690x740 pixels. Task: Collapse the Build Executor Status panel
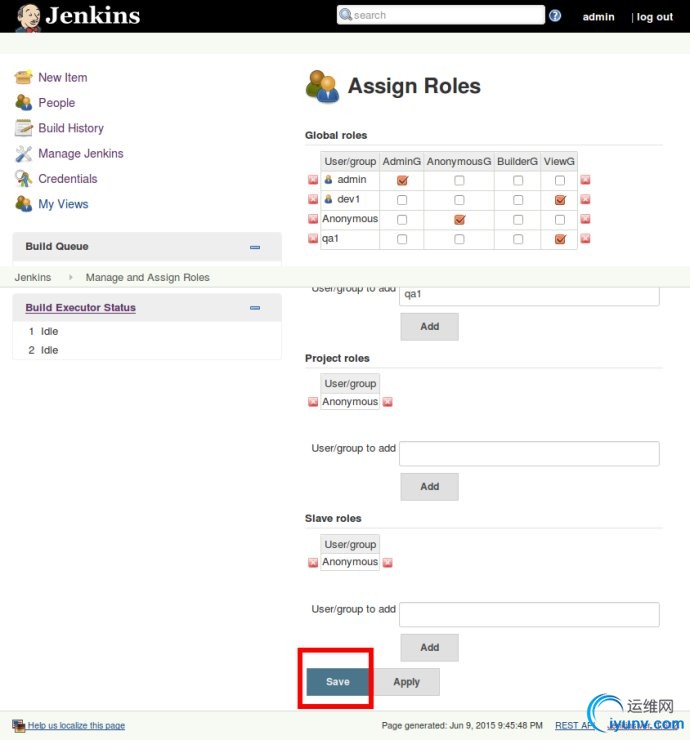click(255, 308)
